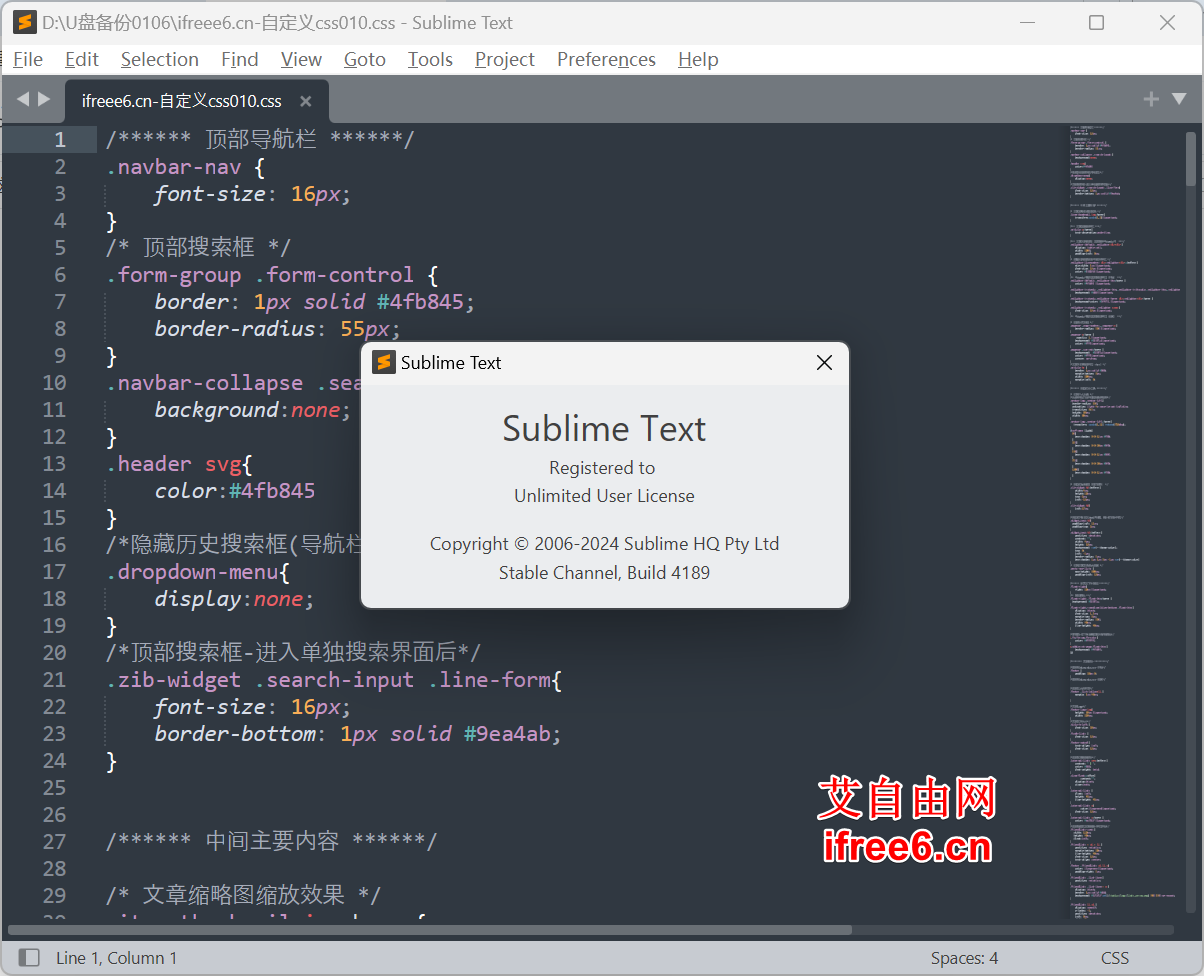Image resolution: width=1204 pixels, height=976 pixels.
Task: Open the tab list dropdown arrow
Action: [1179, 99]
